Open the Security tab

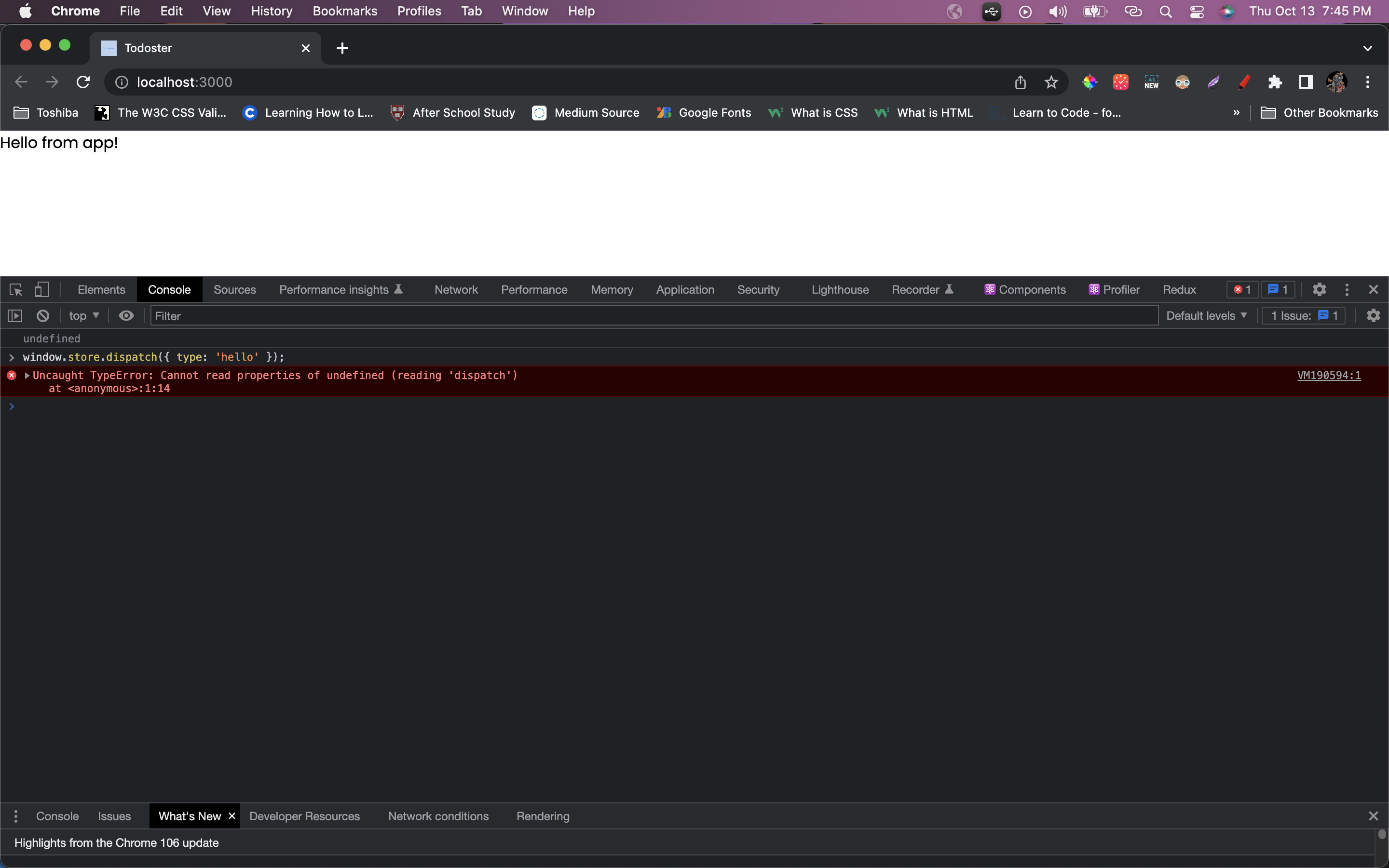[758, 289]
